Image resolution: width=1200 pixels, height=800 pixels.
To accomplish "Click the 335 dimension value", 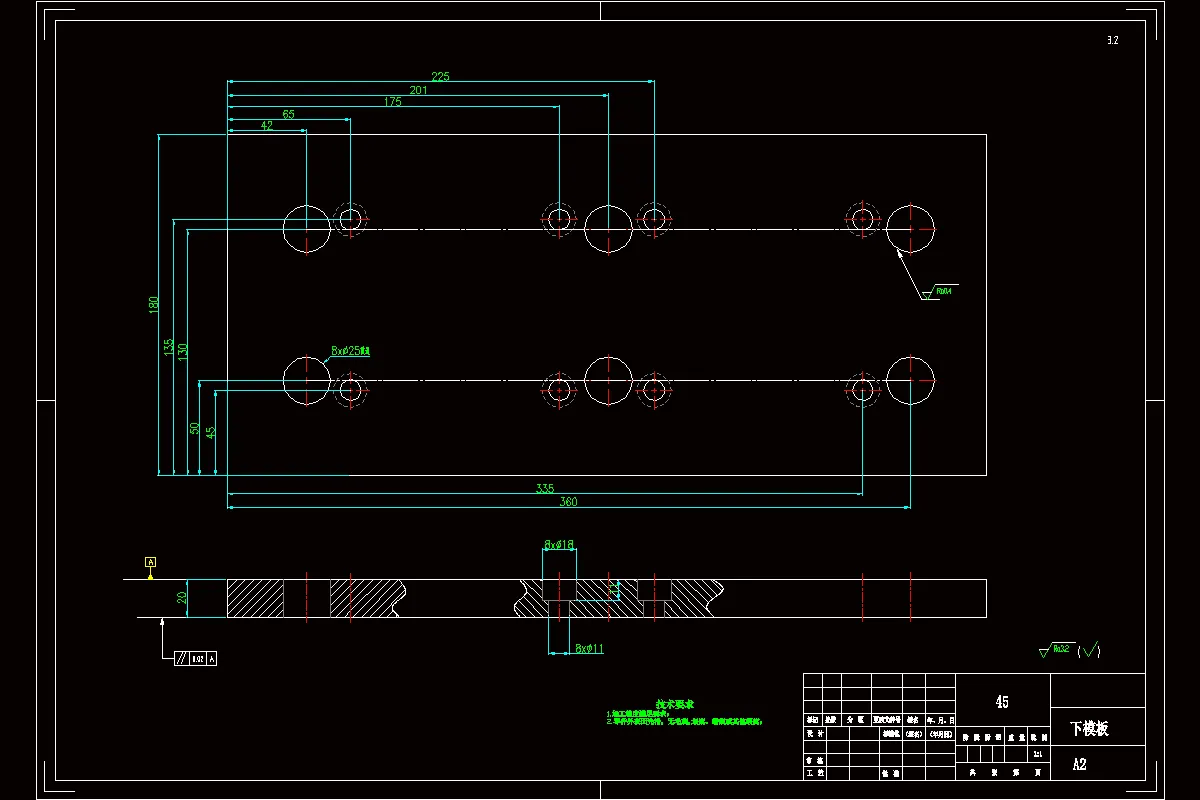I will [x=544, y=488].
